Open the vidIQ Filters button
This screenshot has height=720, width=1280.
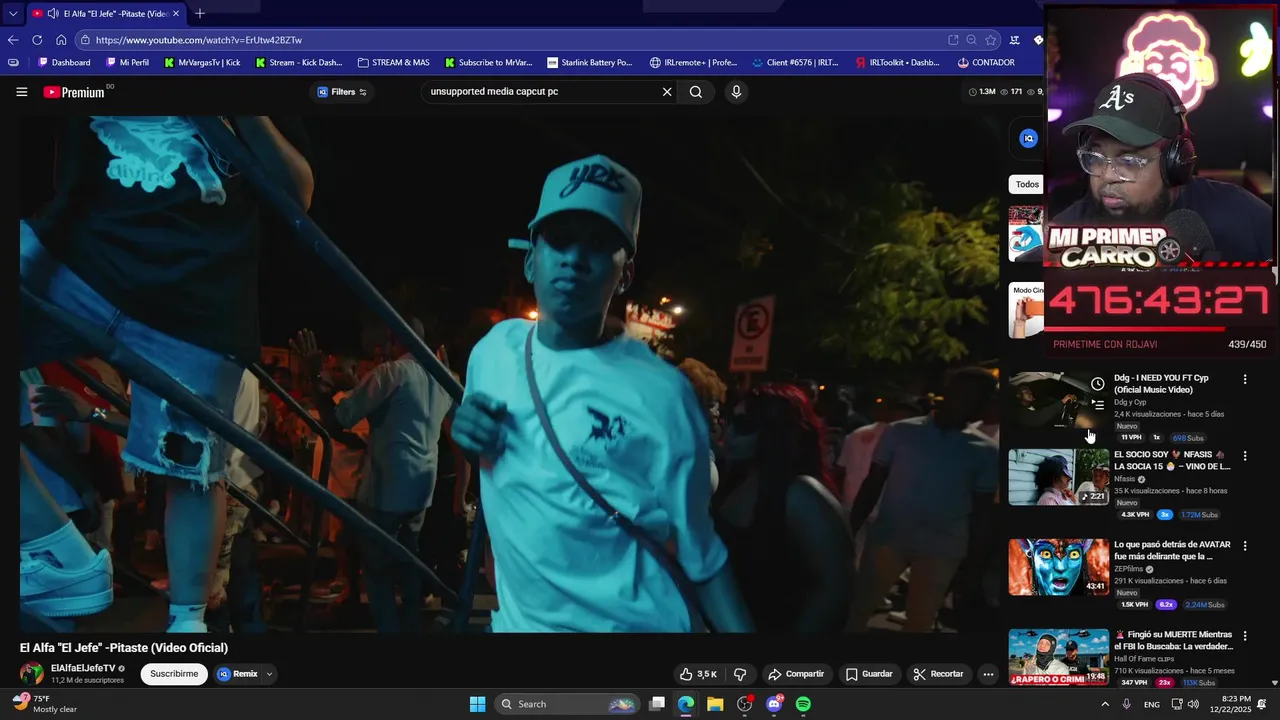click(x=342, y=92)
